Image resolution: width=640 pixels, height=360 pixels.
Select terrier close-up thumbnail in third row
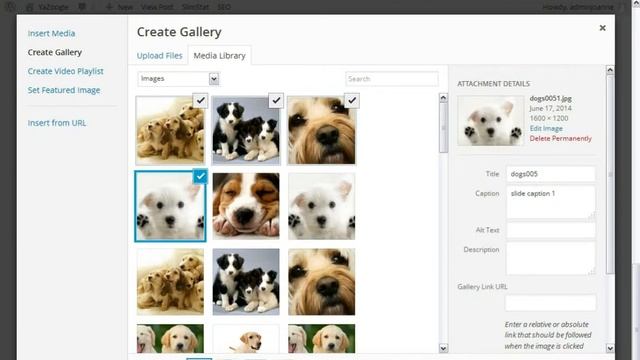322,282
